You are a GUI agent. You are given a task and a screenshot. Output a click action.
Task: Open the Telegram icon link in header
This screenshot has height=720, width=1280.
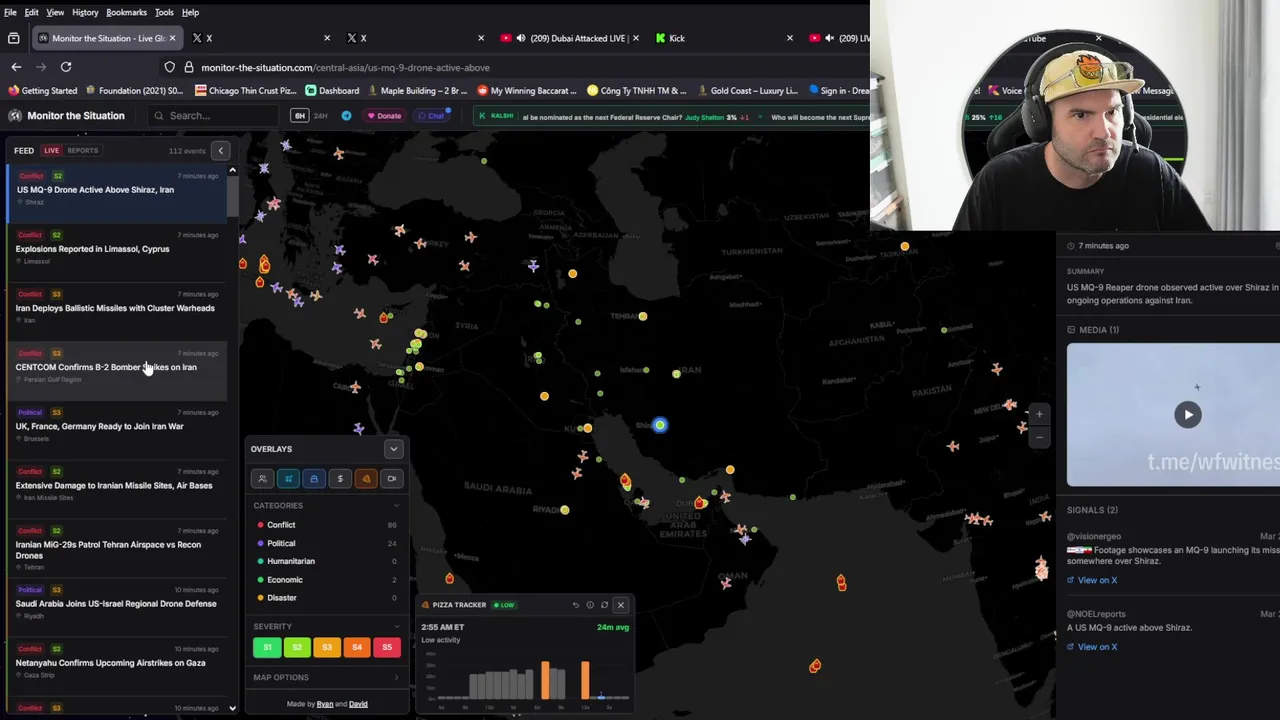pos(346,116)
